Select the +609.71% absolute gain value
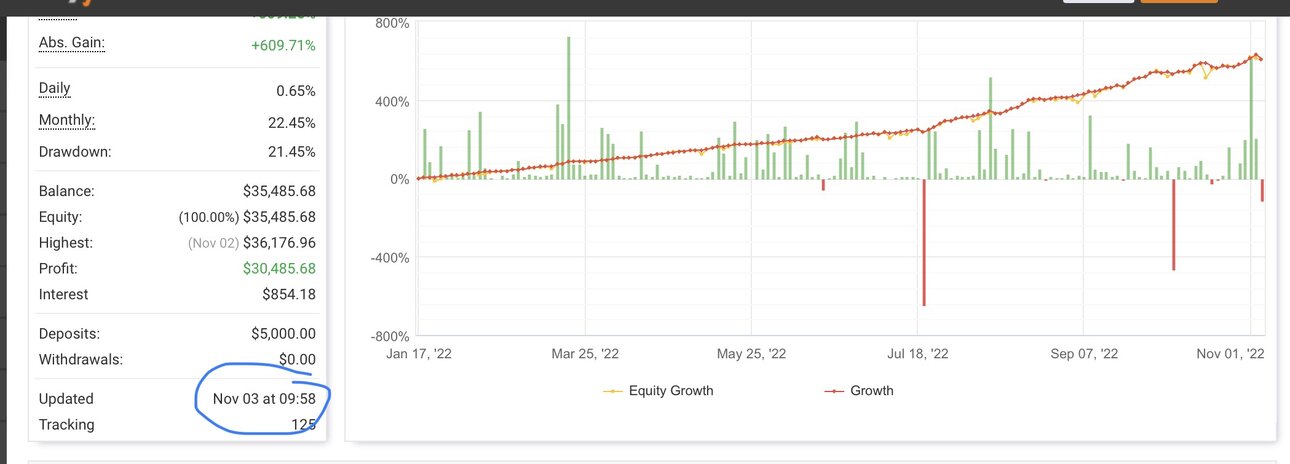 pyautogui.click(x=283, y=45)
